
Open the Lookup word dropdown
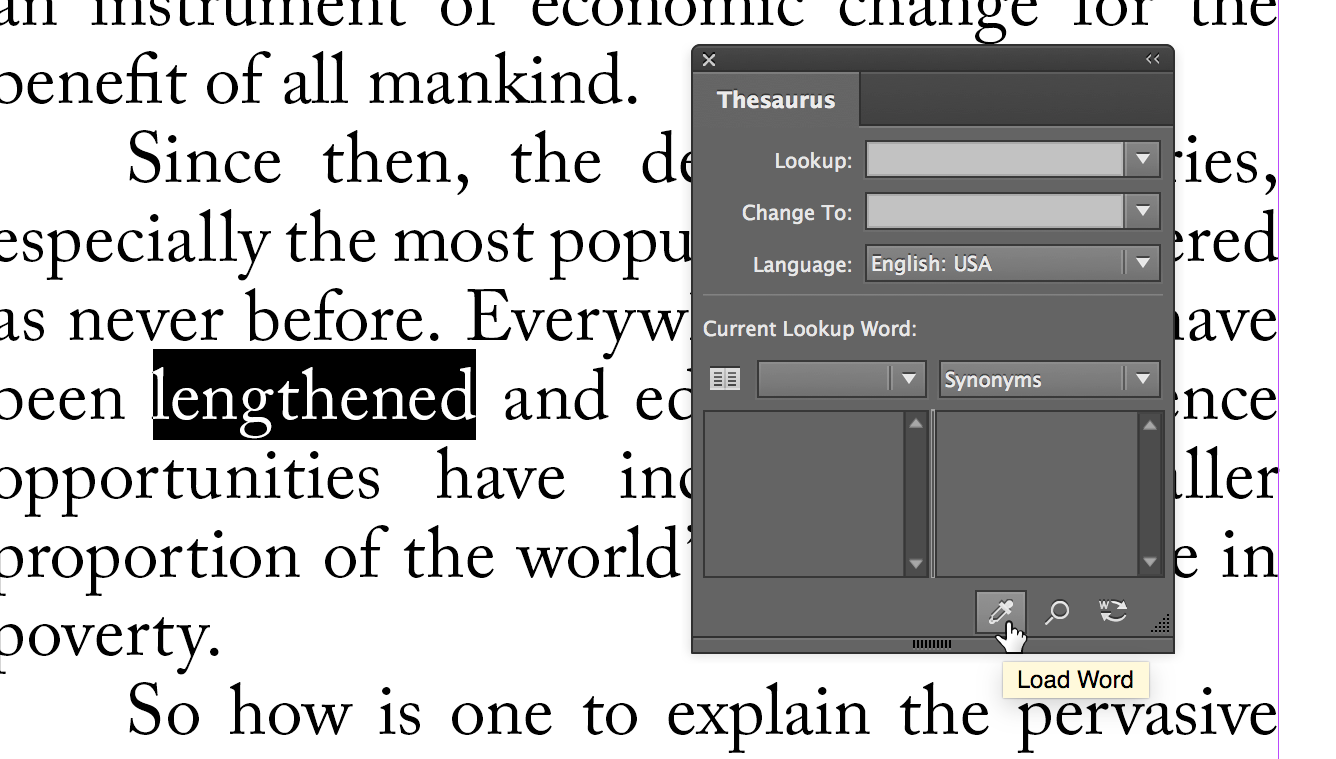point(1142,159)
